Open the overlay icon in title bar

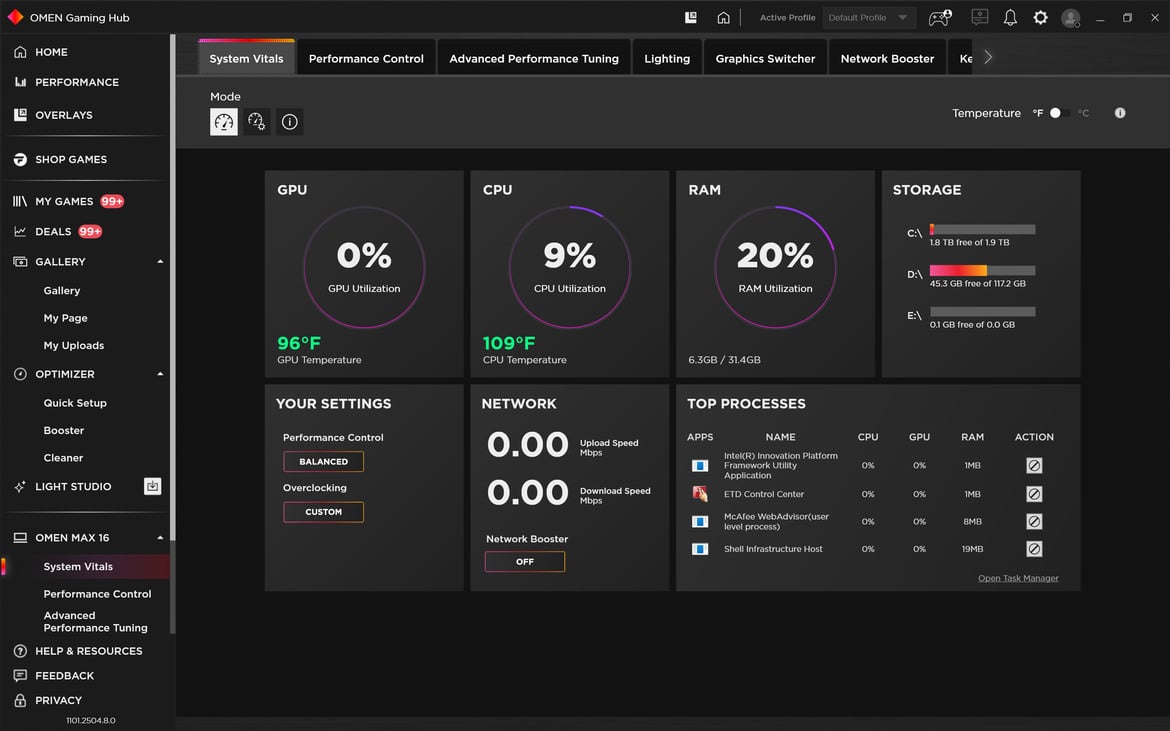point(691,17)
